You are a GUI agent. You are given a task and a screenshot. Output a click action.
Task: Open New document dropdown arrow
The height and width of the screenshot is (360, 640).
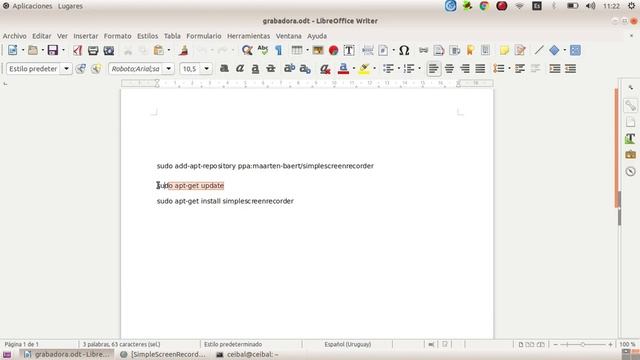point(23,50)
